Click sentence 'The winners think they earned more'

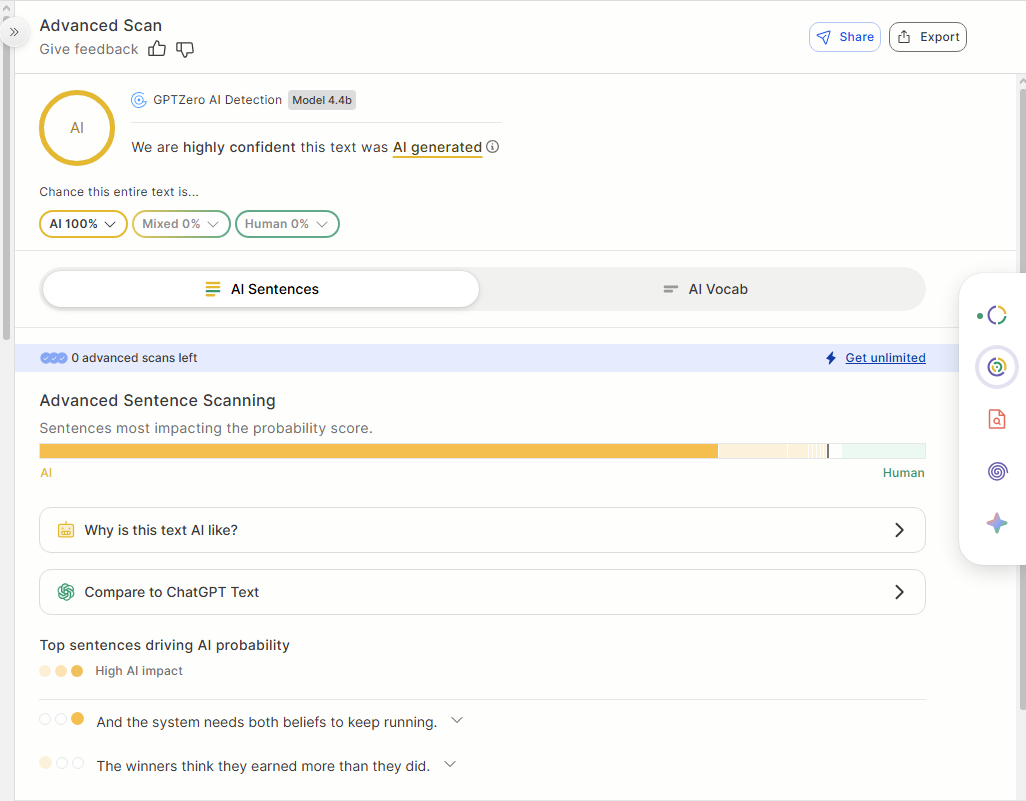(263, 766)
